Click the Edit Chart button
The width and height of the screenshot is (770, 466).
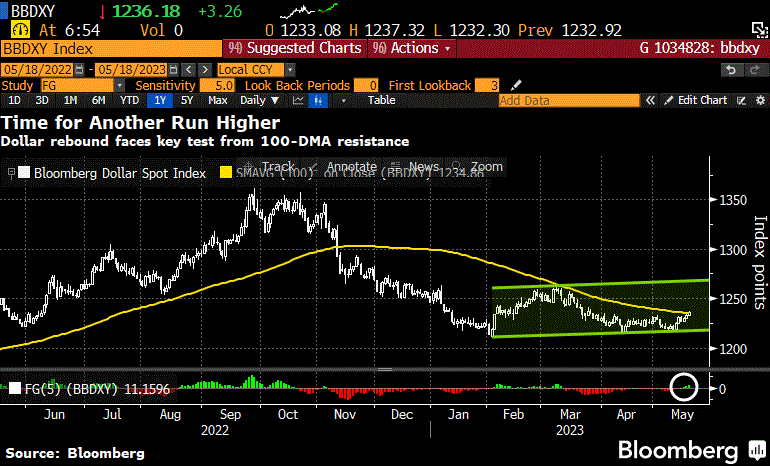coord(697,101)
